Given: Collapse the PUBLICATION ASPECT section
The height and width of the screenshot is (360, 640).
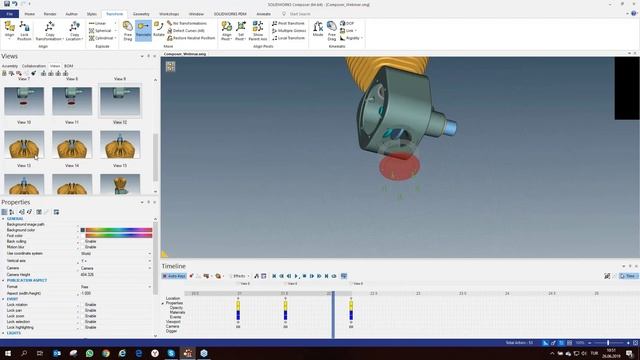Looking at the screenshot, I should click(x=3, y=281).
